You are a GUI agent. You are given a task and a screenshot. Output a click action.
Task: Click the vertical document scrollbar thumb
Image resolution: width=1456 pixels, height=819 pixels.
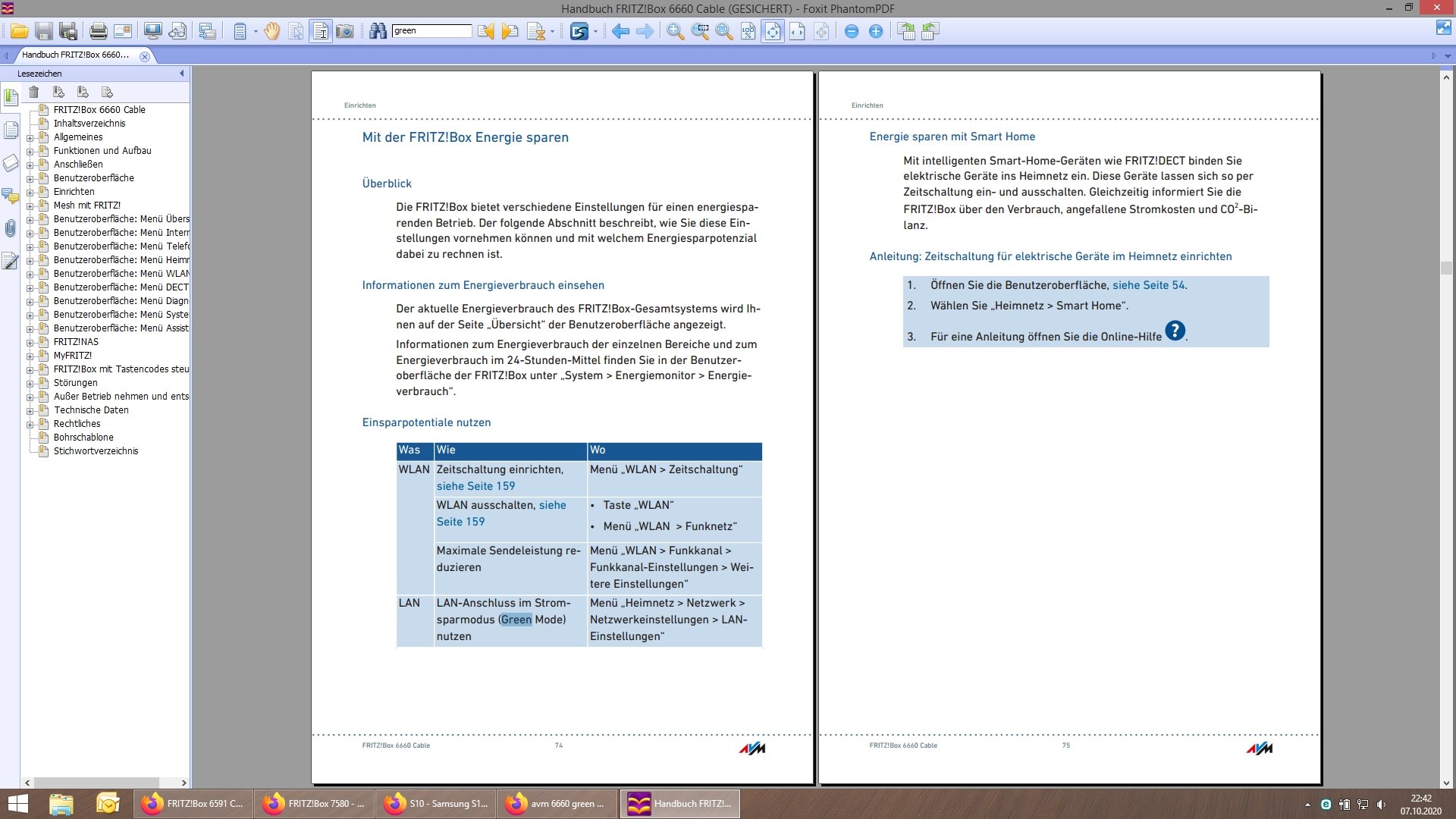pos(1446,268)
